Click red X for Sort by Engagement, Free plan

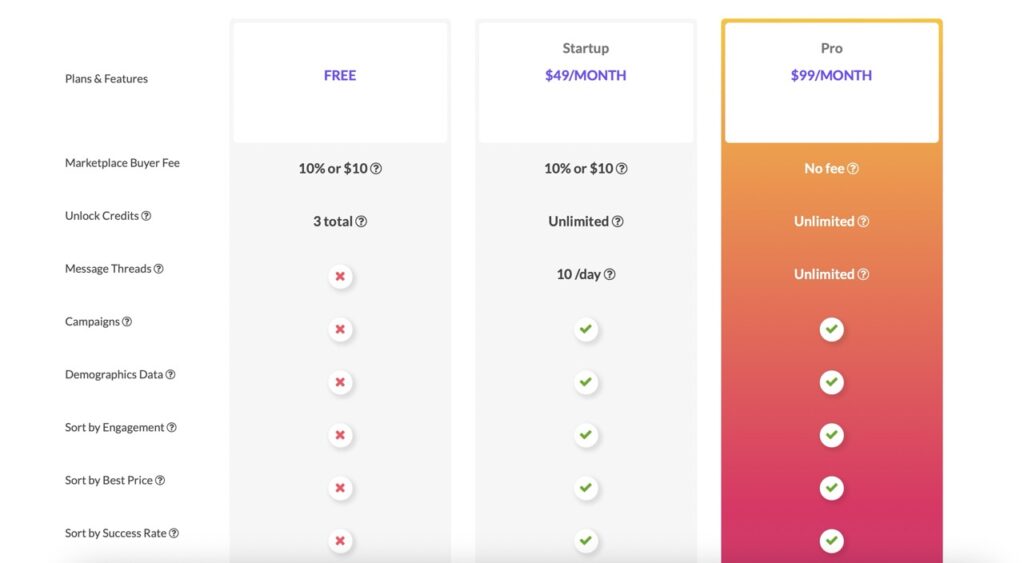pos(340,435)
